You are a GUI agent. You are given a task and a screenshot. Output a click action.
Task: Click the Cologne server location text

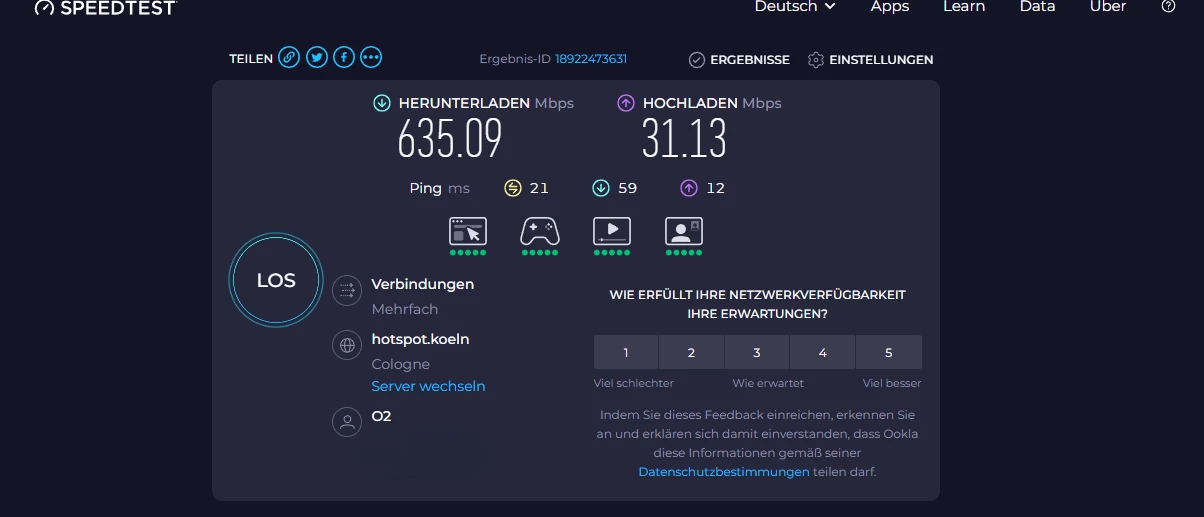coord(401,364)
